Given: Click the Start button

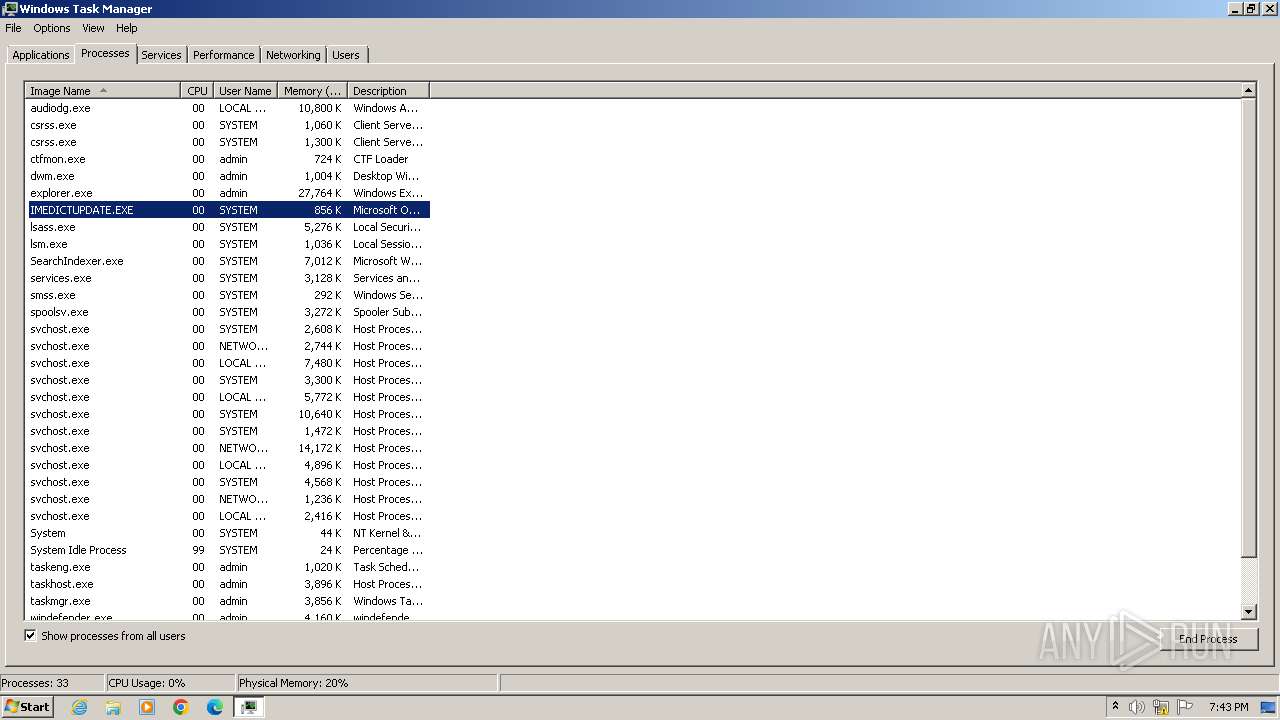Looking at the screenshot, I should coord(28,707).
